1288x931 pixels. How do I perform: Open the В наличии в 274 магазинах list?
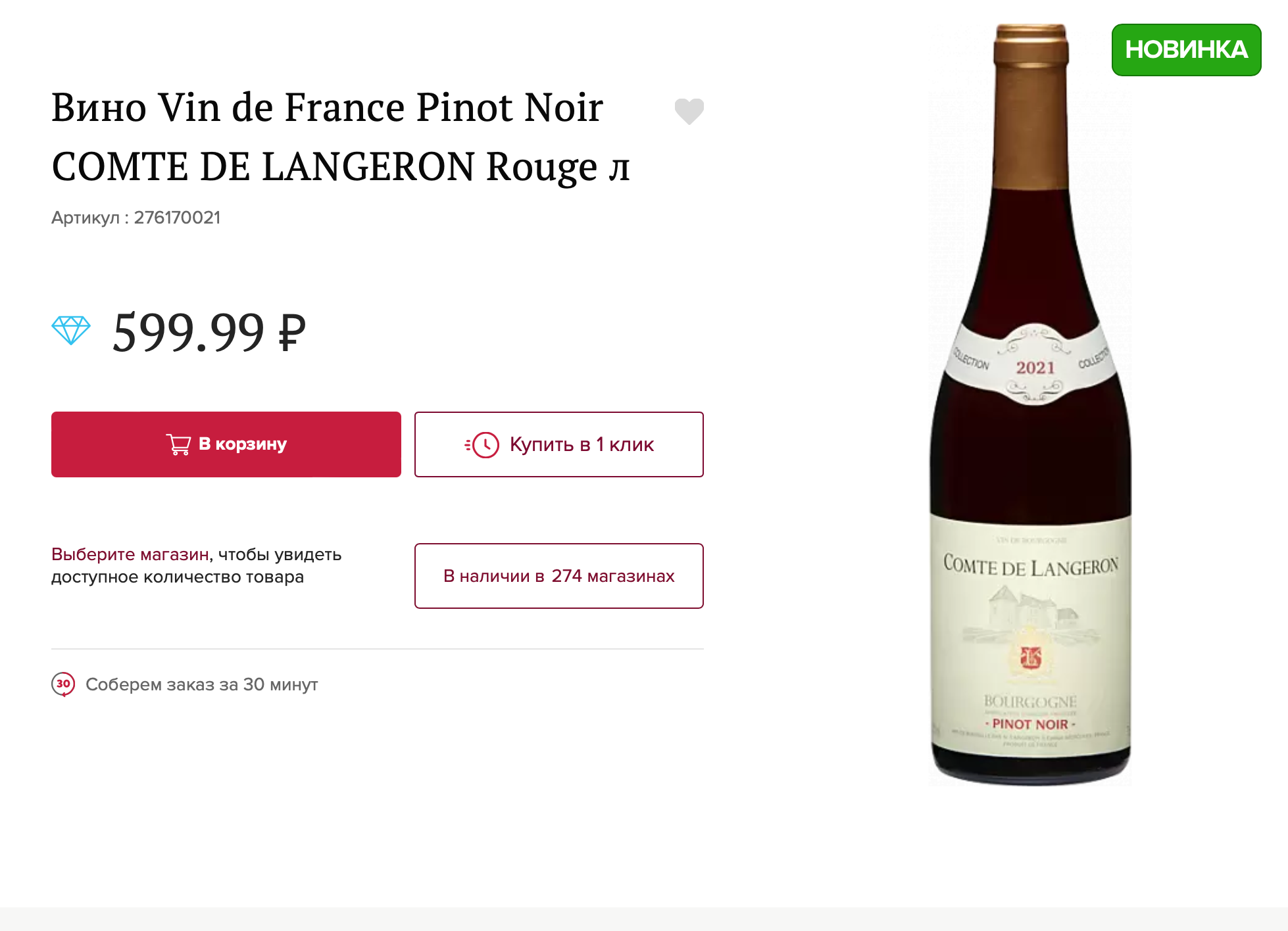tap(558, 576)
